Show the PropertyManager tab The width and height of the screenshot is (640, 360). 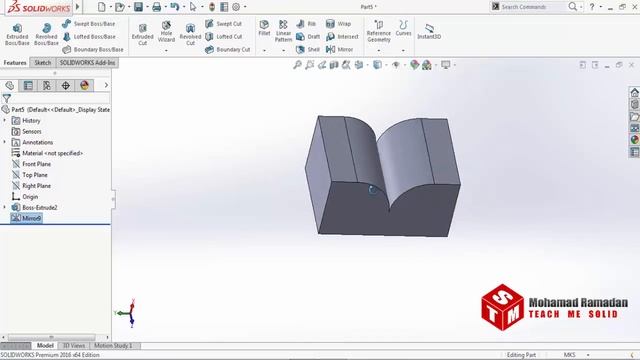click(28, 85)
